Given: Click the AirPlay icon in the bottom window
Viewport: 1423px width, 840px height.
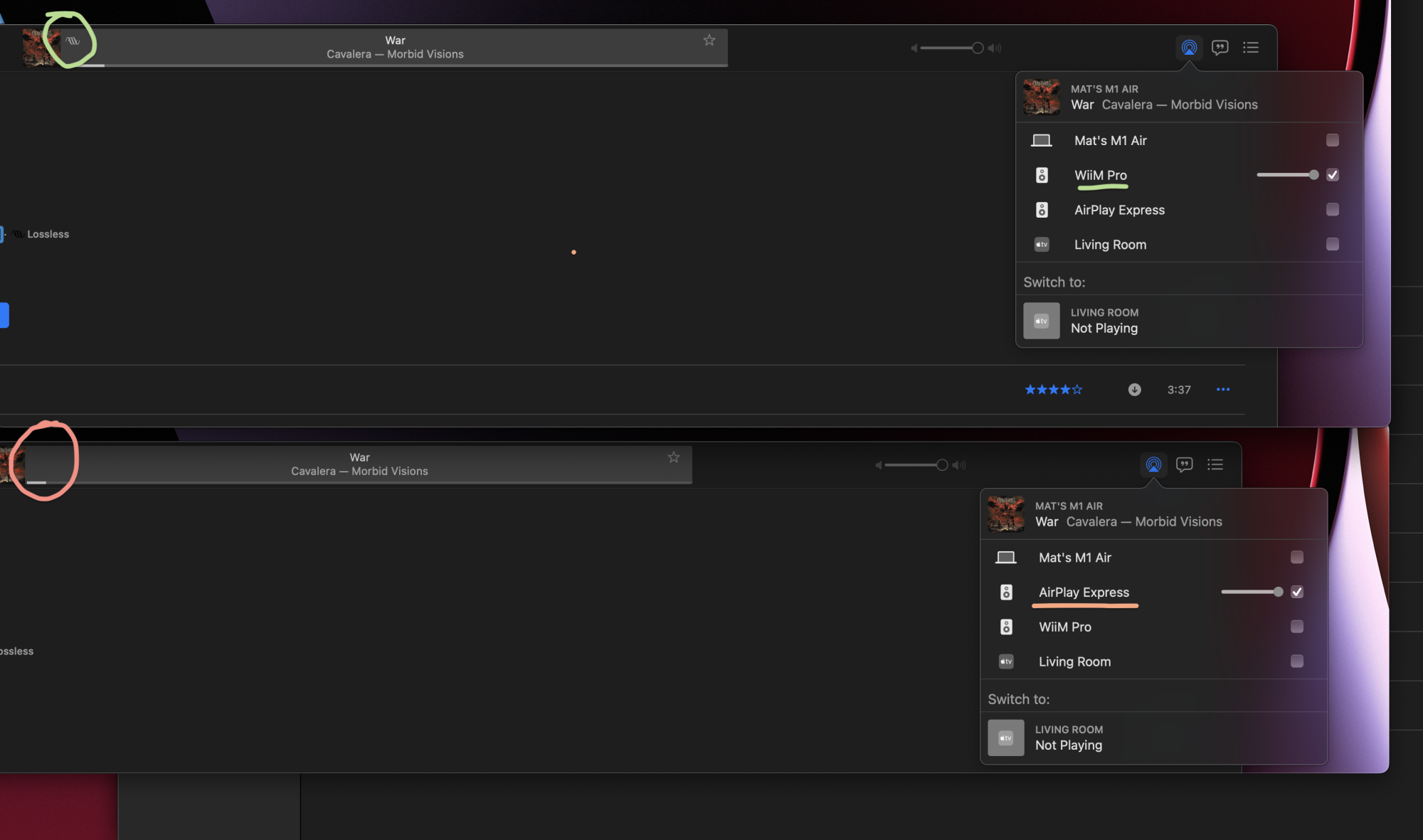Looking at the screenshot, I should (x=1153, y=464).
